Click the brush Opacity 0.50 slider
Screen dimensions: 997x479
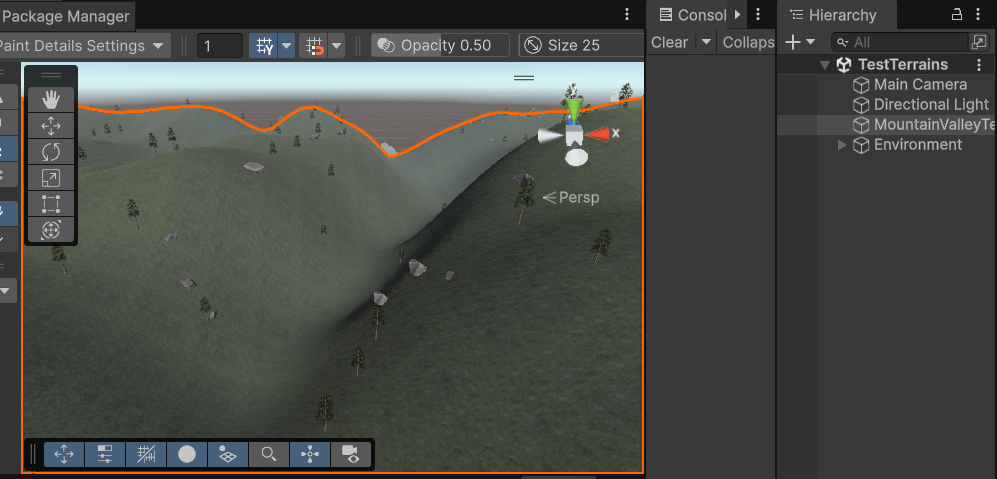pyautogui.click(x=440, y=46)
